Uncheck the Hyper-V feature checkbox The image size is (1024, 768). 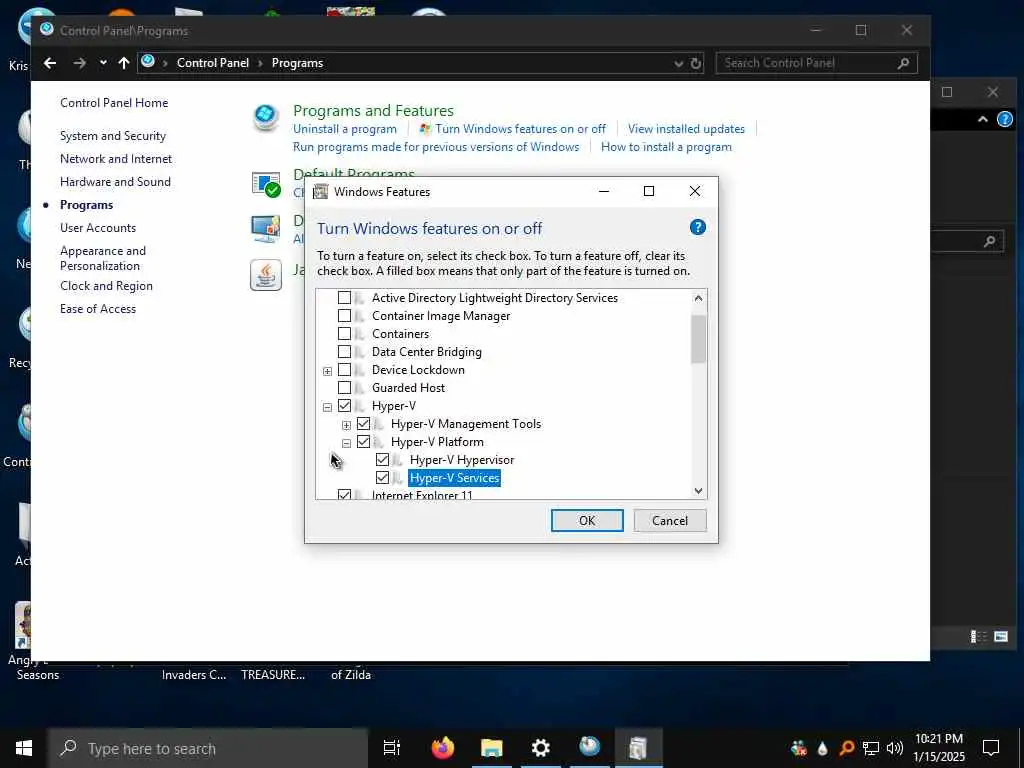point(344,406)
